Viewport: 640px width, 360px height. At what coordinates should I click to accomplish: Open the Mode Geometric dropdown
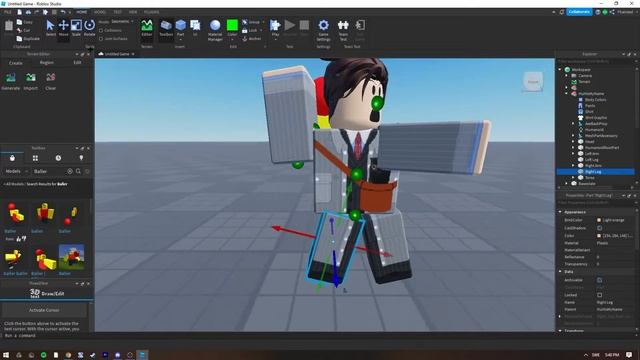point(122,22)
